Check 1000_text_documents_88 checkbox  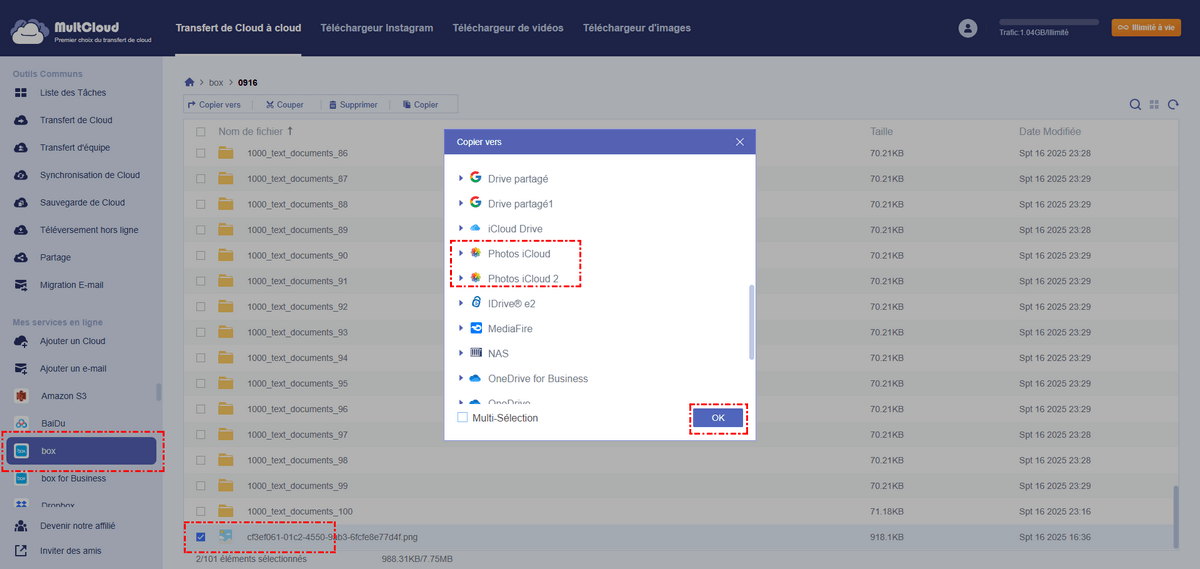point(201,204)
